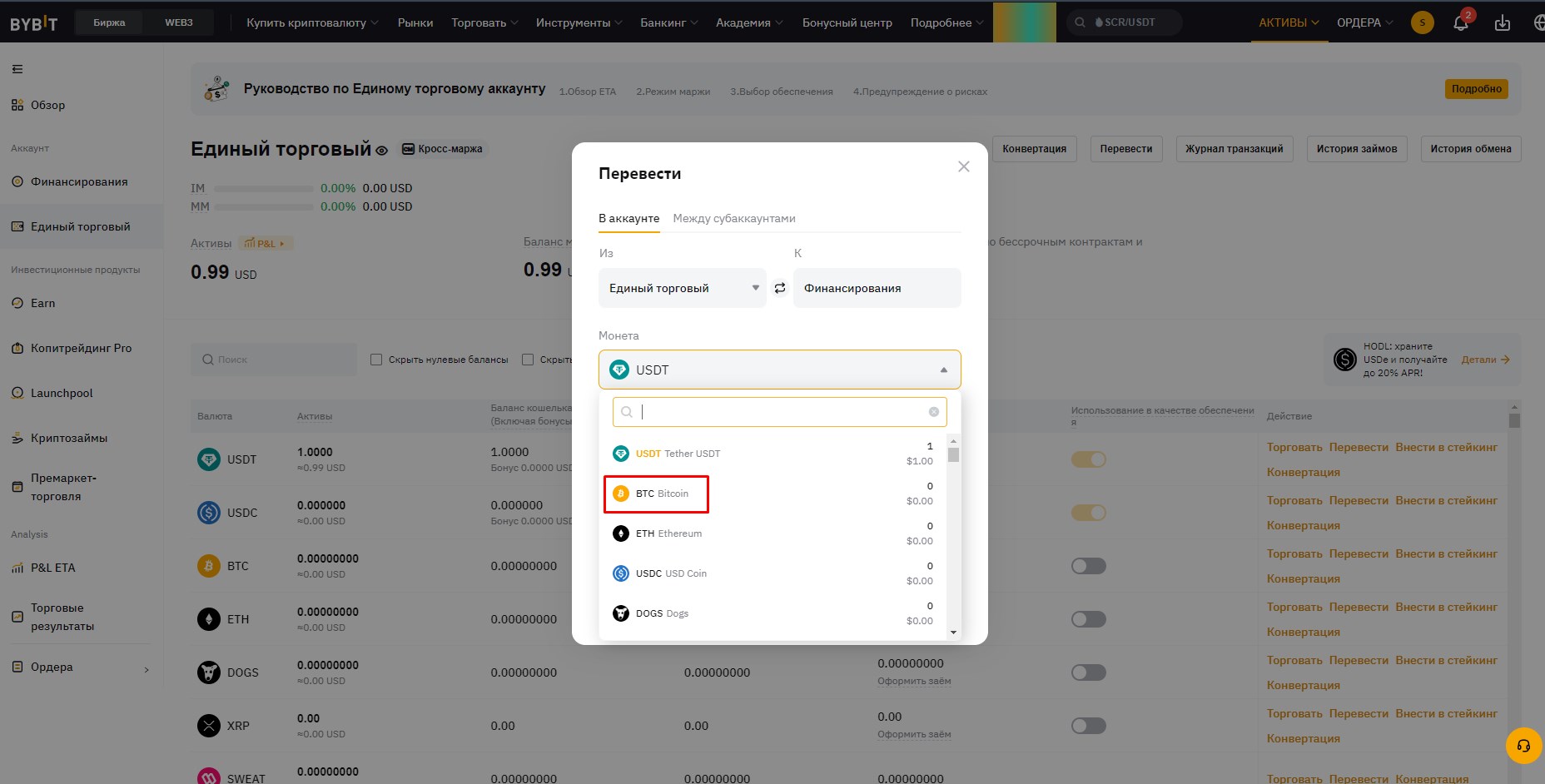The image size is (1545, 784).
Task: Click the coin search input in dropdown
Action: (x=780, y=412)
